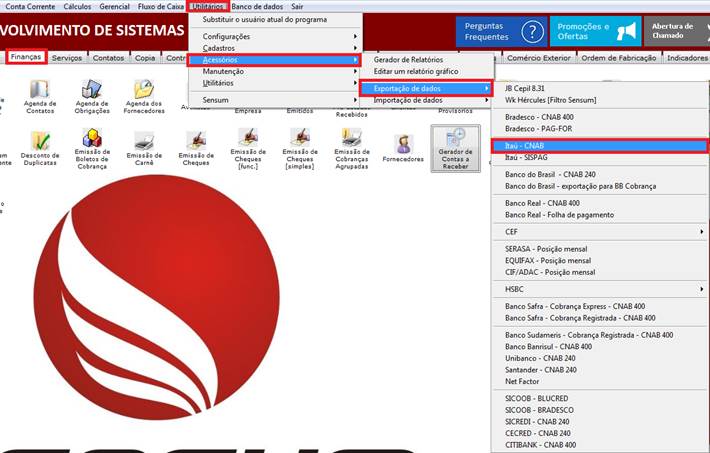The height and width of the screenshot is (453, 710).
Task: Select SERASA - Posição mensal
Action: pos(600,249)
